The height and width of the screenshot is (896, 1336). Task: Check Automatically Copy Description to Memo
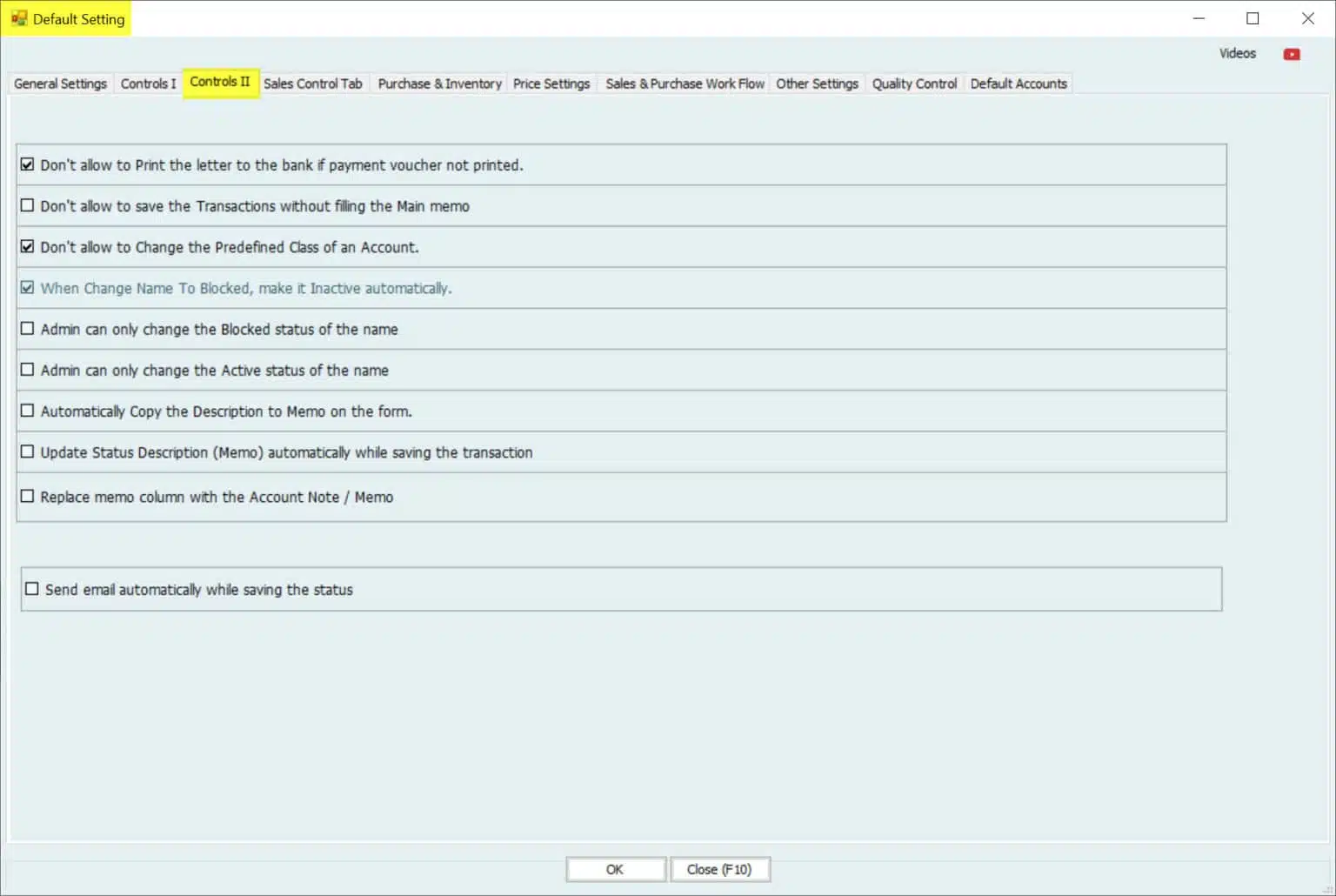pyautogui.click(x=28, y=411)
